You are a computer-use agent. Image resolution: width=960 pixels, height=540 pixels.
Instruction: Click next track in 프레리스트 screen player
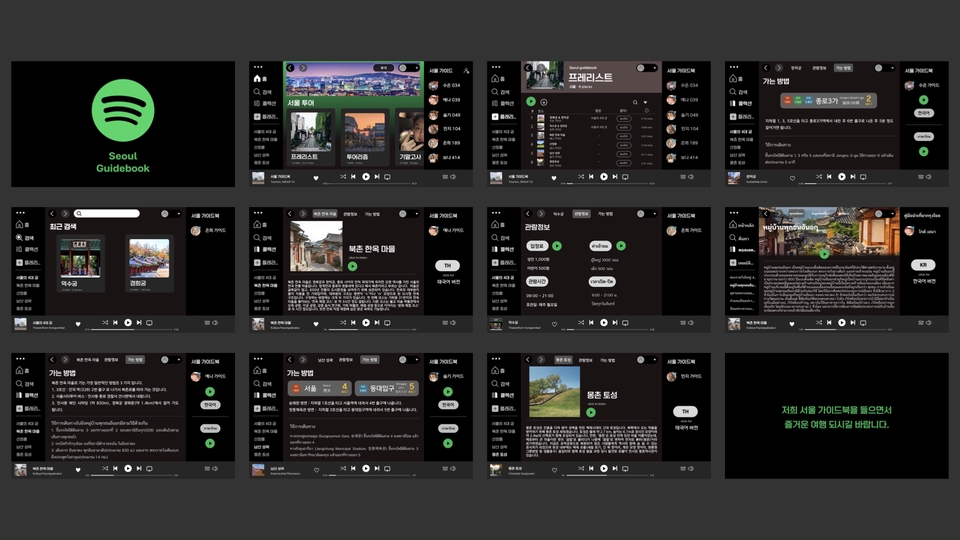[x=615, y=176]
